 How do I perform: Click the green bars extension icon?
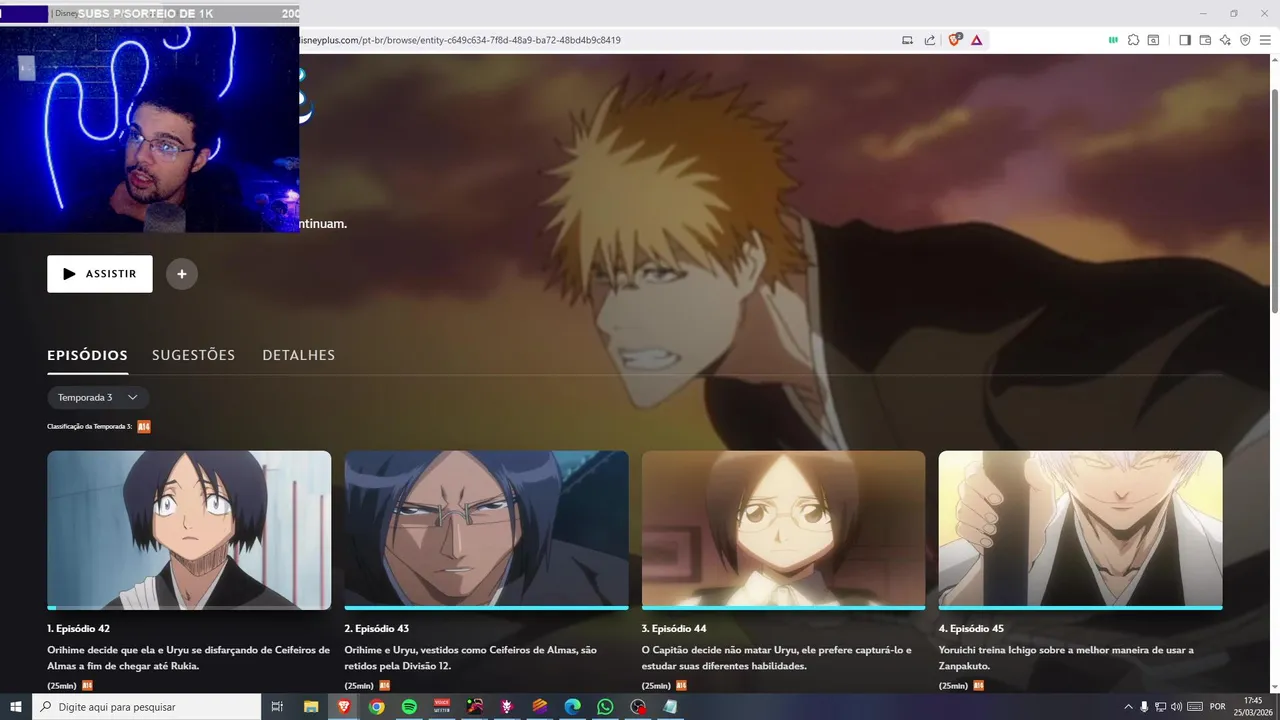pyautogui.click(x=1112, y=40)
